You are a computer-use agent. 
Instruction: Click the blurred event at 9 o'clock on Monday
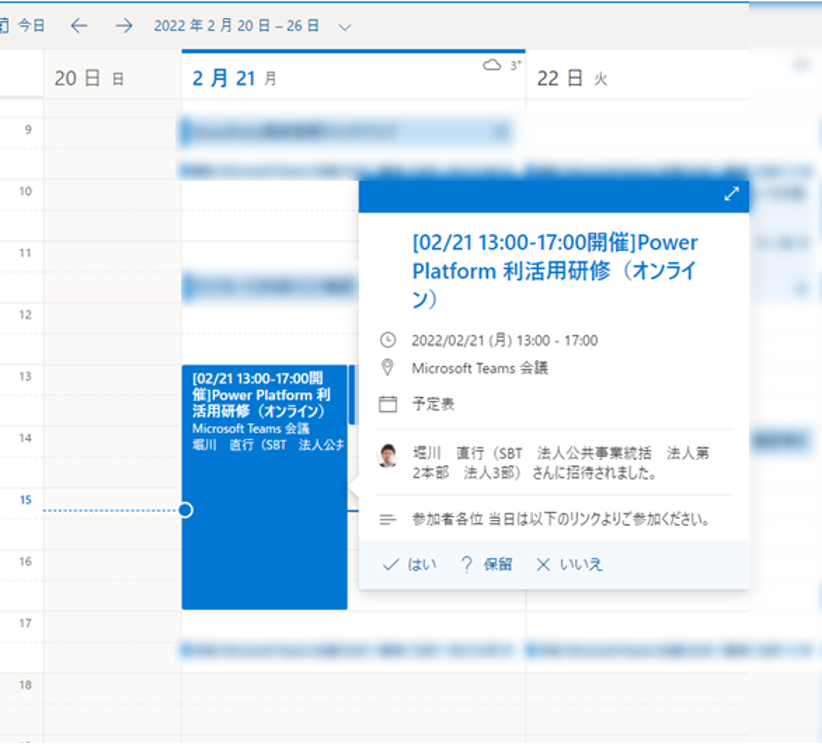[x=347, y=132]
